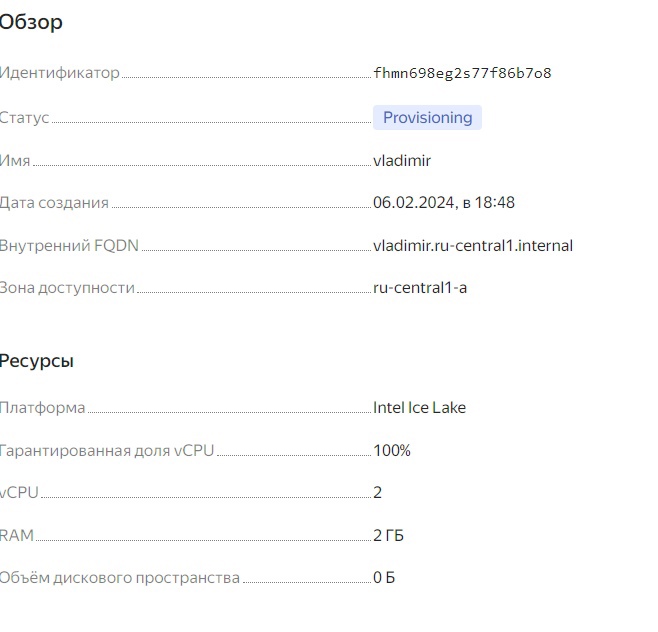Click the Intel Ice Lake platform value
The image size is (658, 632).
(419, 408)
